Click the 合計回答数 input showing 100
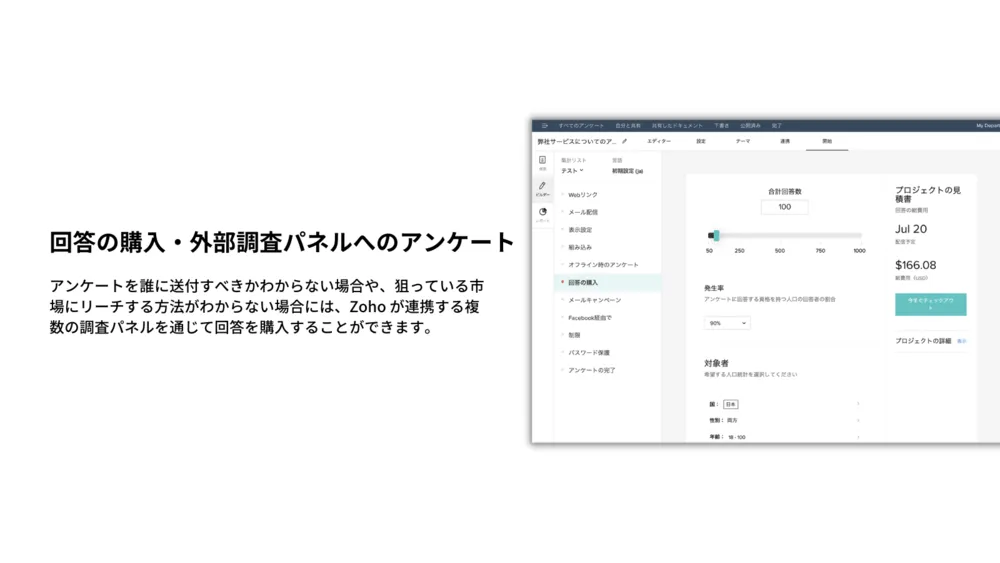Viewport: 1000px width, 563px height. [784, 207]
